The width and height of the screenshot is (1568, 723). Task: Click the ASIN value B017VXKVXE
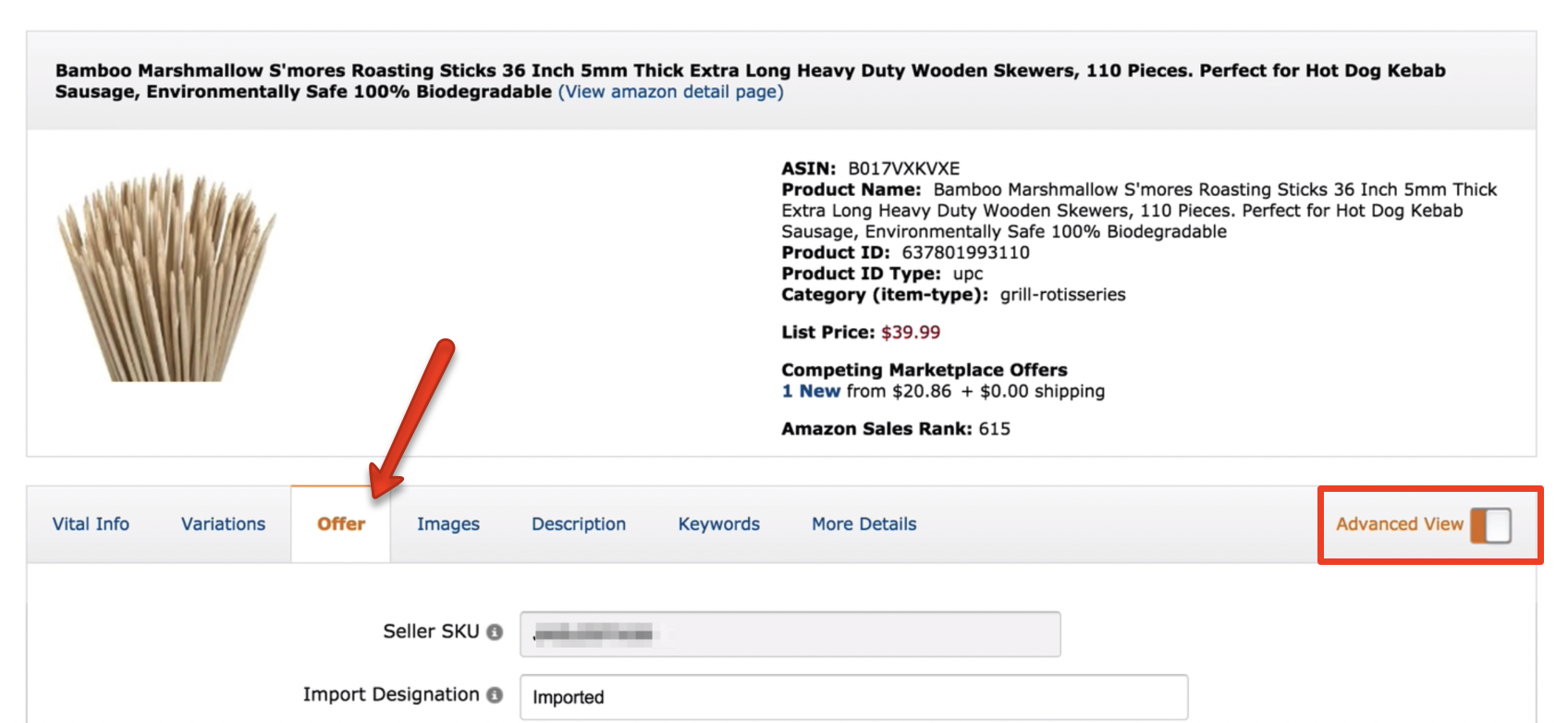click(904, 168)
